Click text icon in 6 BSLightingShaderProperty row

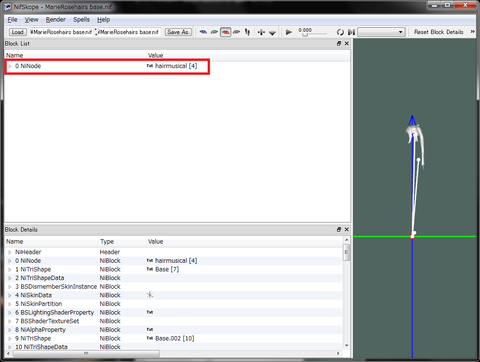150,312
